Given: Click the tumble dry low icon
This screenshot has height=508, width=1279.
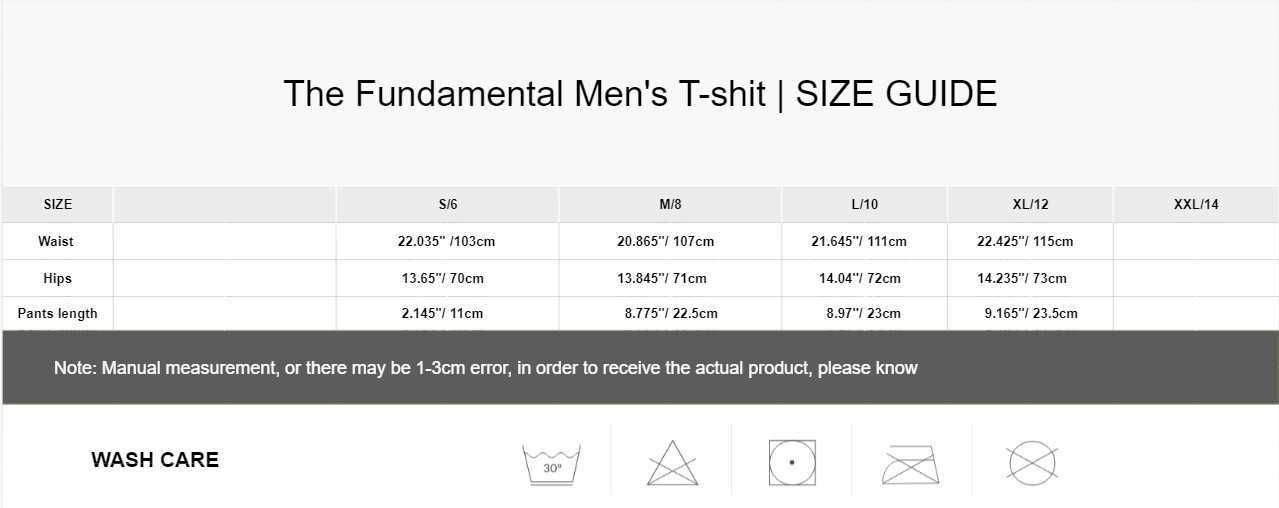Looking at the screenshot, I should (792, 463).
